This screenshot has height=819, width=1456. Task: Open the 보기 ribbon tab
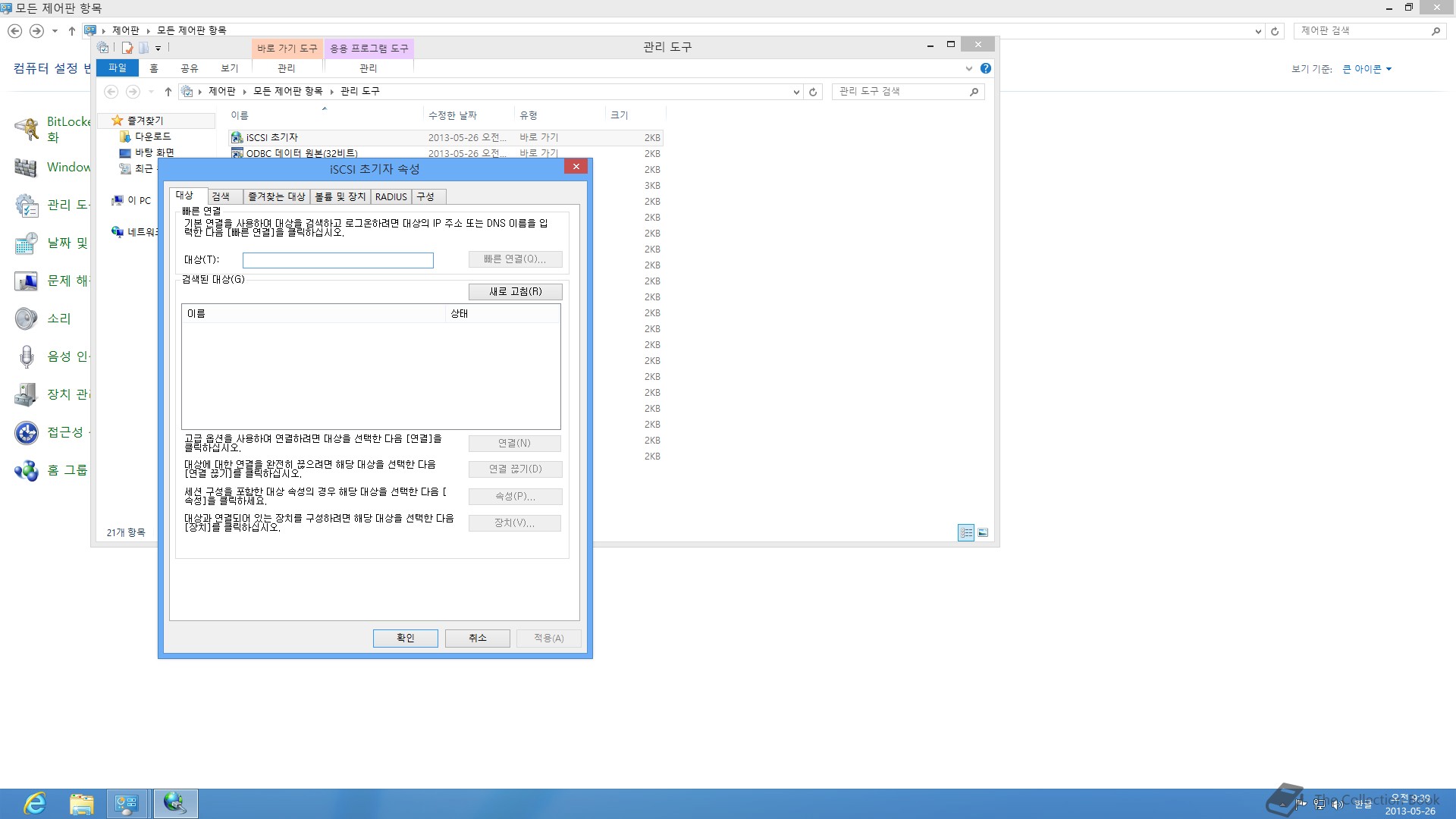[230, 68]
